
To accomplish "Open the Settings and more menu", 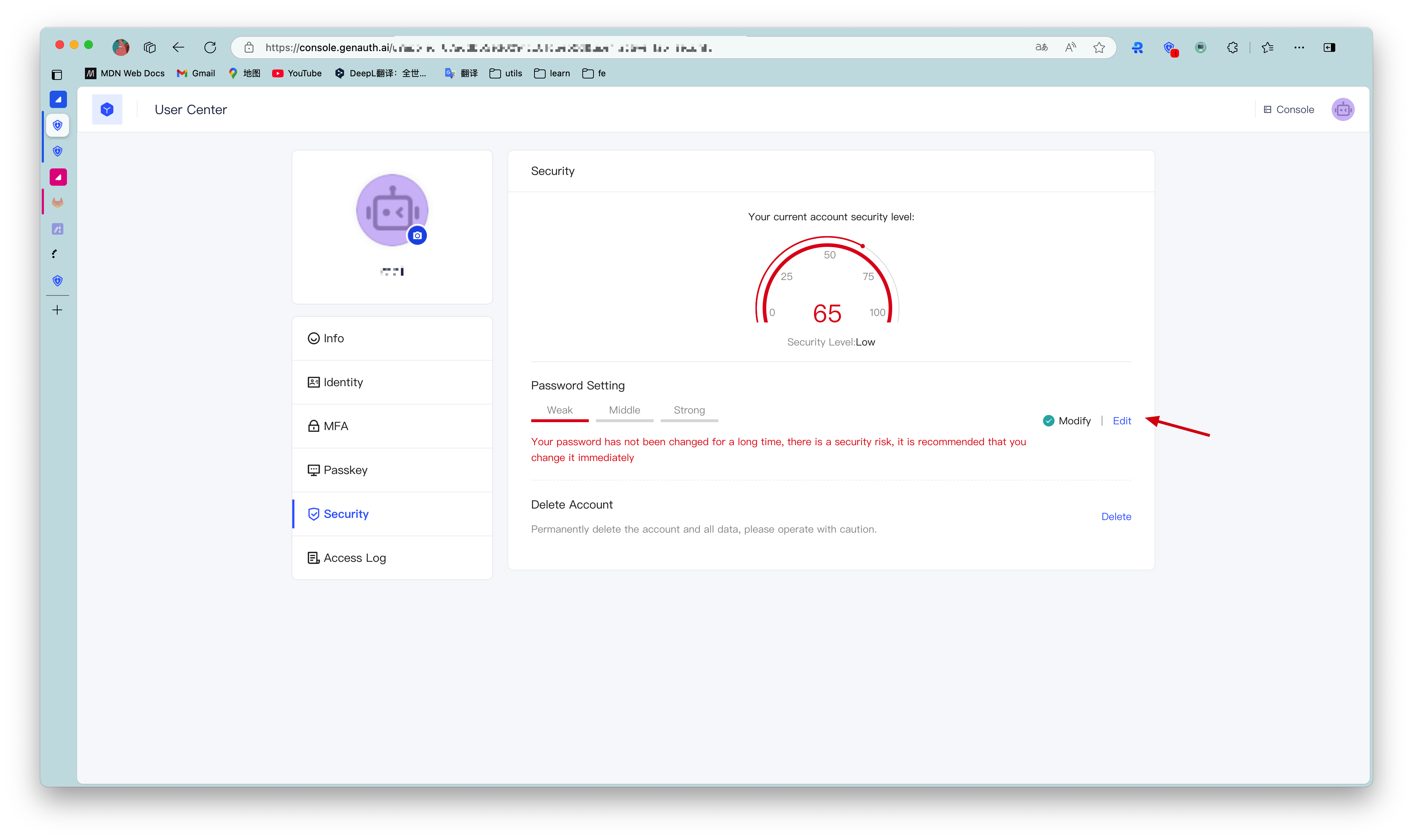I will tap(1299, 48).
